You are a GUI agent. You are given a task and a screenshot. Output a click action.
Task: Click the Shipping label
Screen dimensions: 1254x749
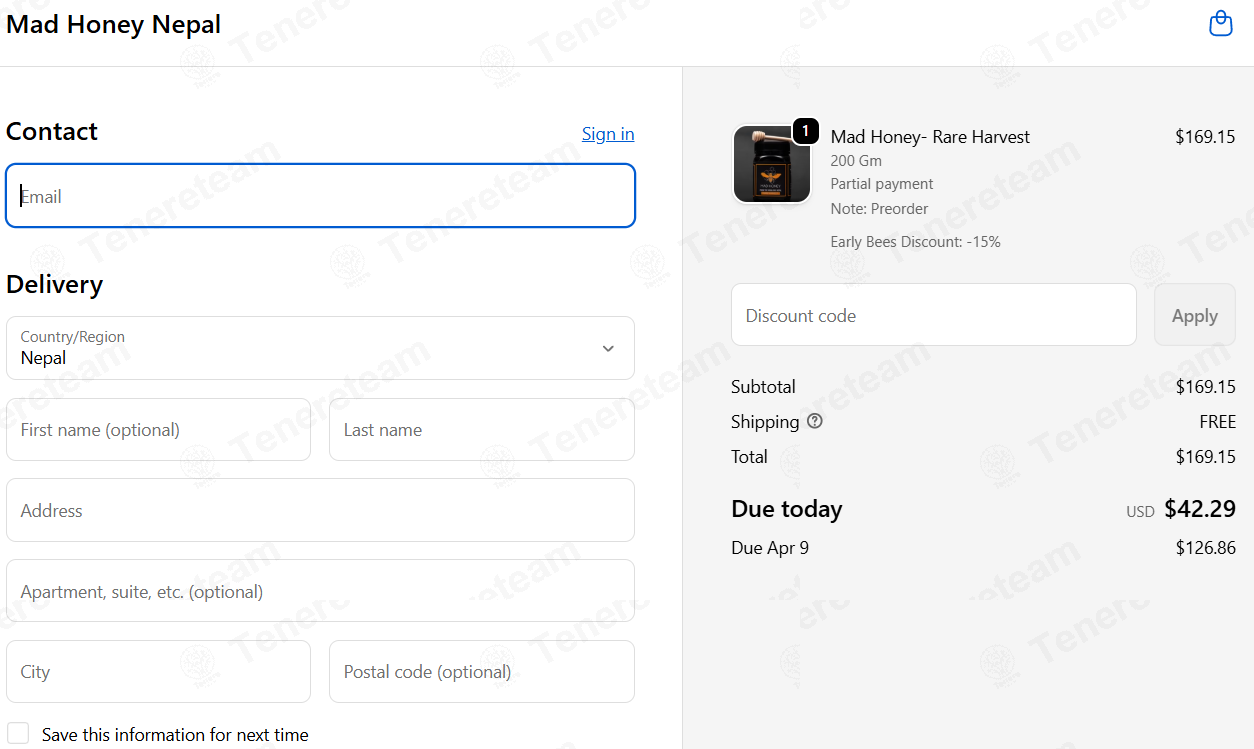(x=765, y=422)
